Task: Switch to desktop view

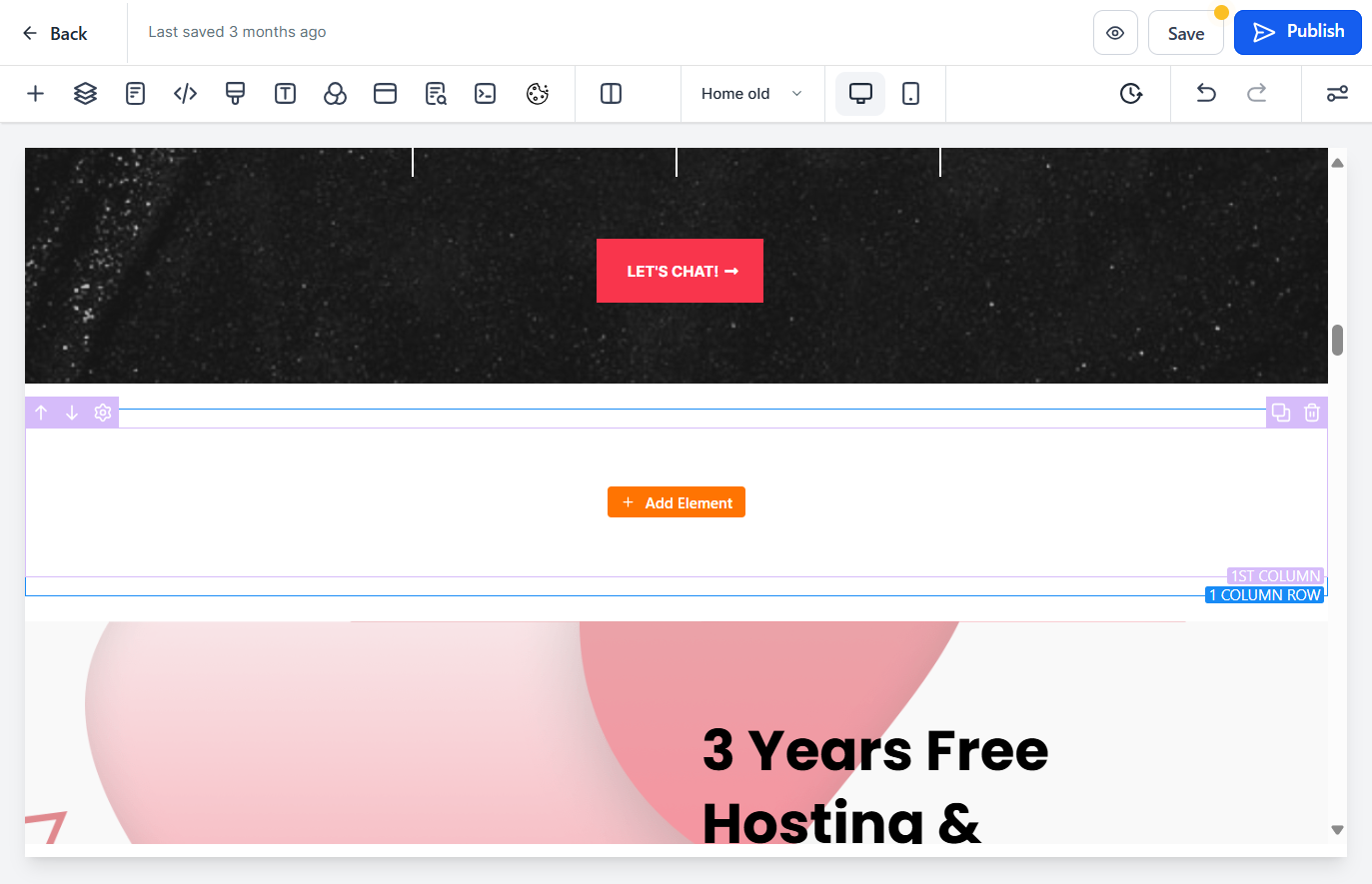Action: (860, 94)
